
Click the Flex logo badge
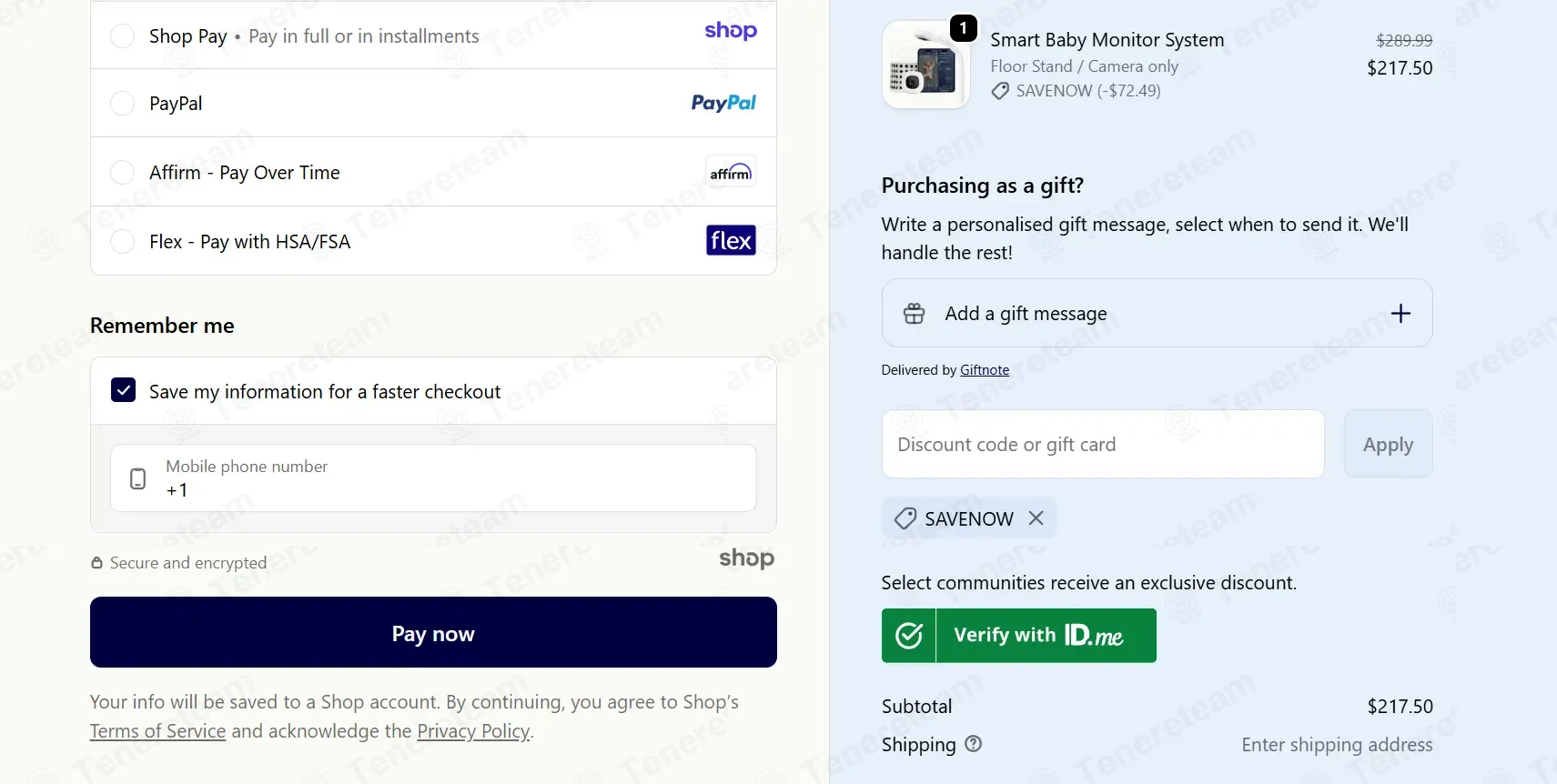(731, 240)
